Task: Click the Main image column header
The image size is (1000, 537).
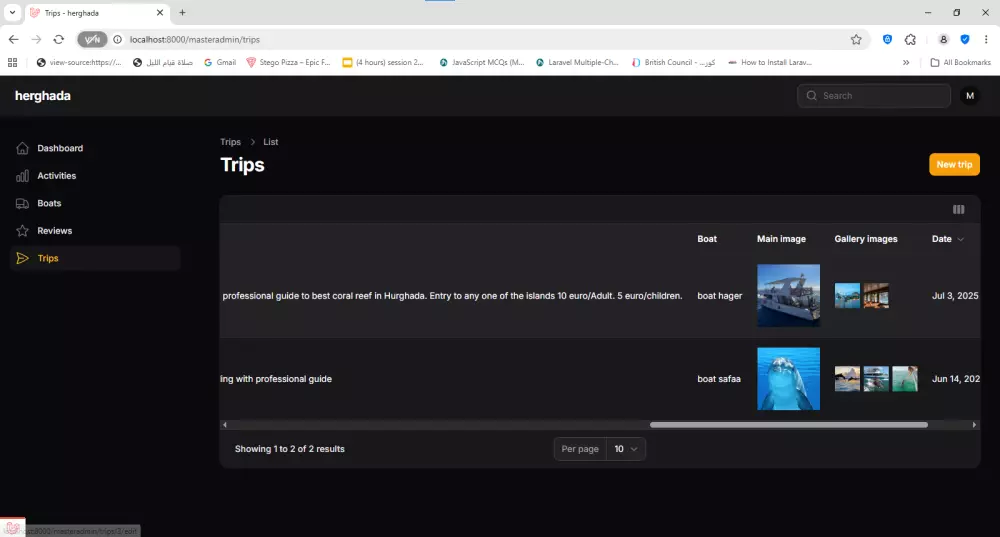Action: coord(781,239)
